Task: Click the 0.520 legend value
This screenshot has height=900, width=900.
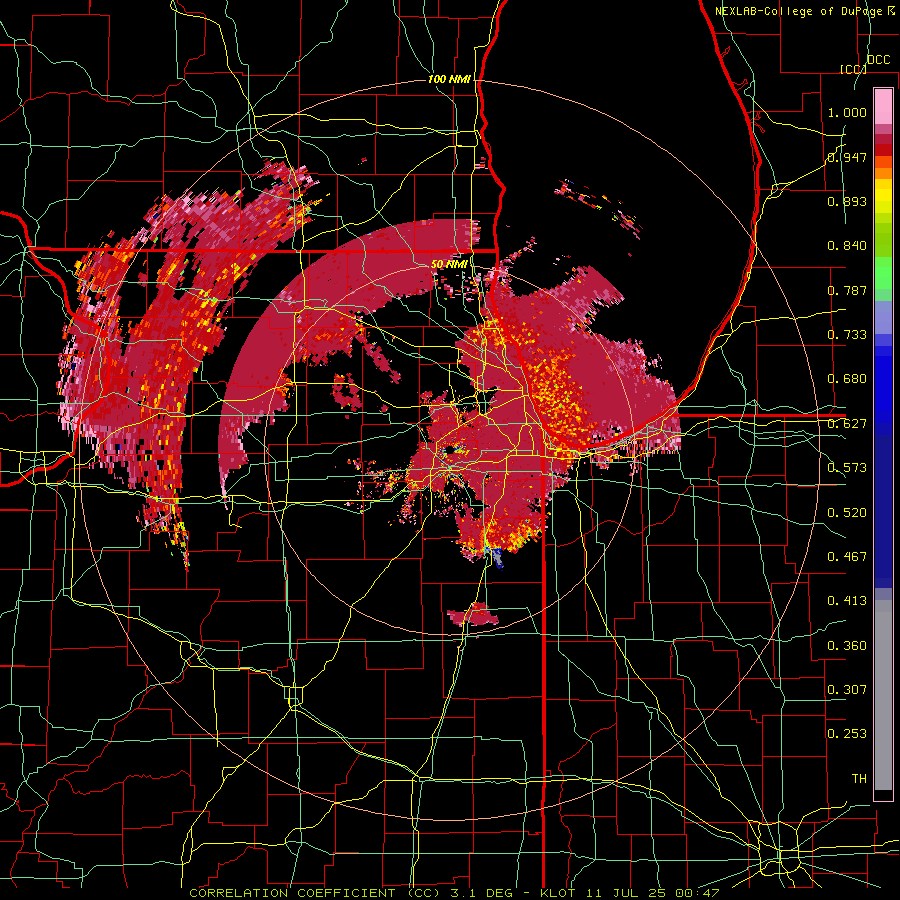Action: pos(847,513)
